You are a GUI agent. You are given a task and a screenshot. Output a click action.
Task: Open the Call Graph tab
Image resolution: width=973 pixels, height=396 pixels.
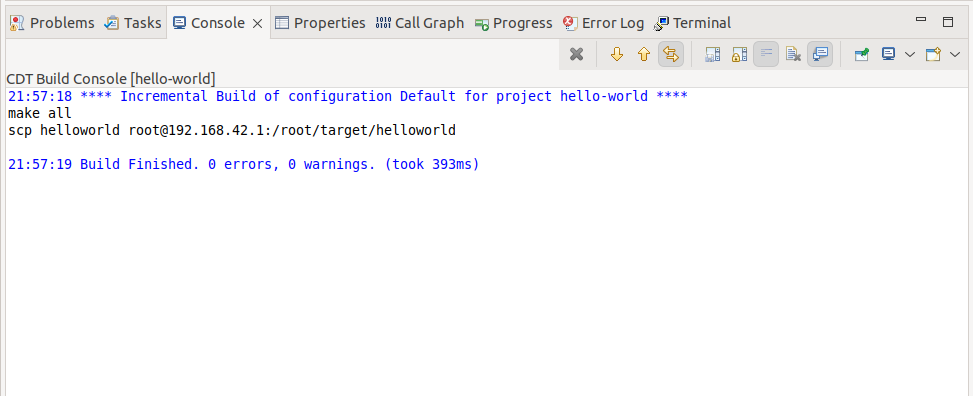click(420, 23)
